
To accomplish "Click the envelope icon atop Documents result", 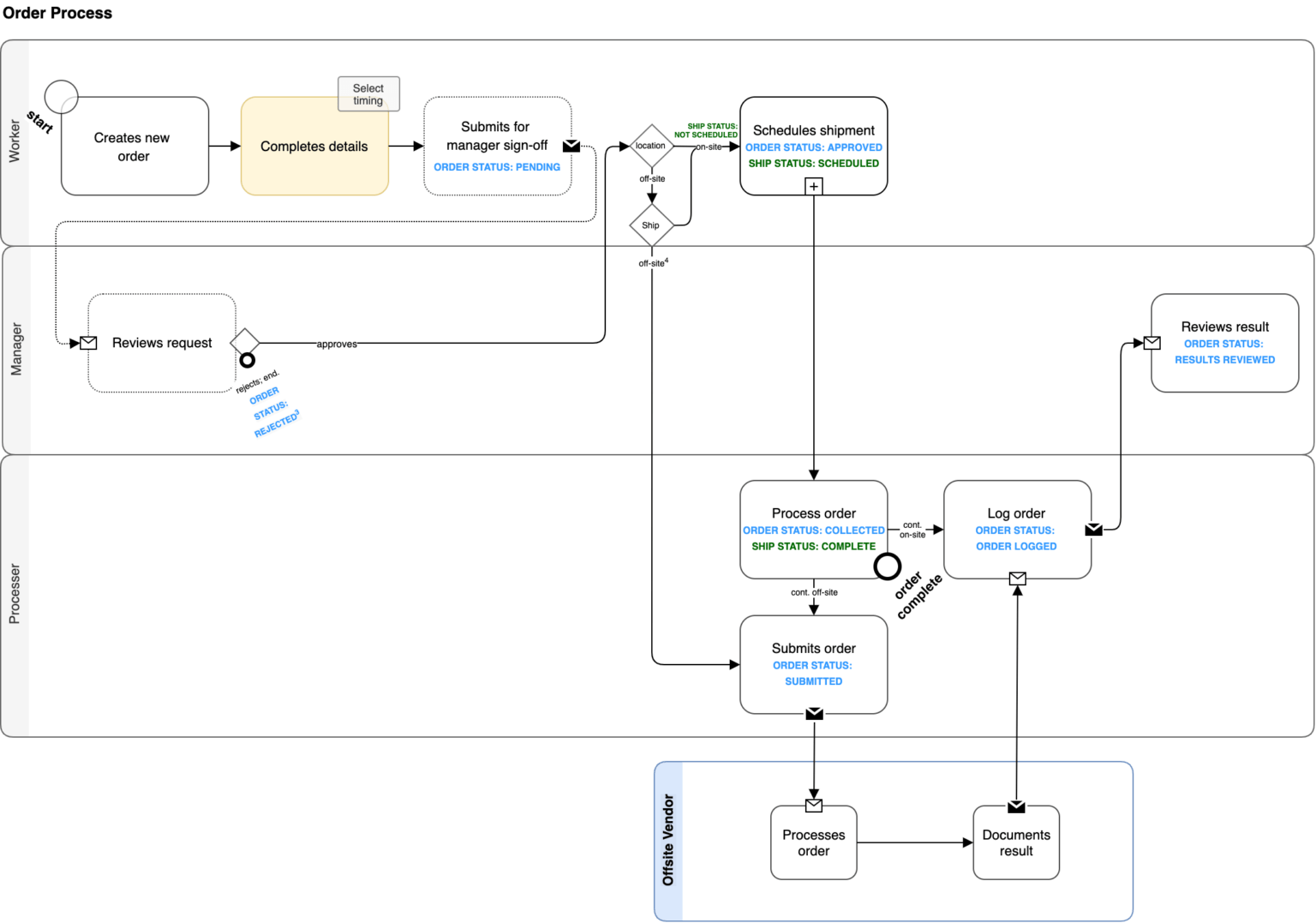I will (1016, 806).
